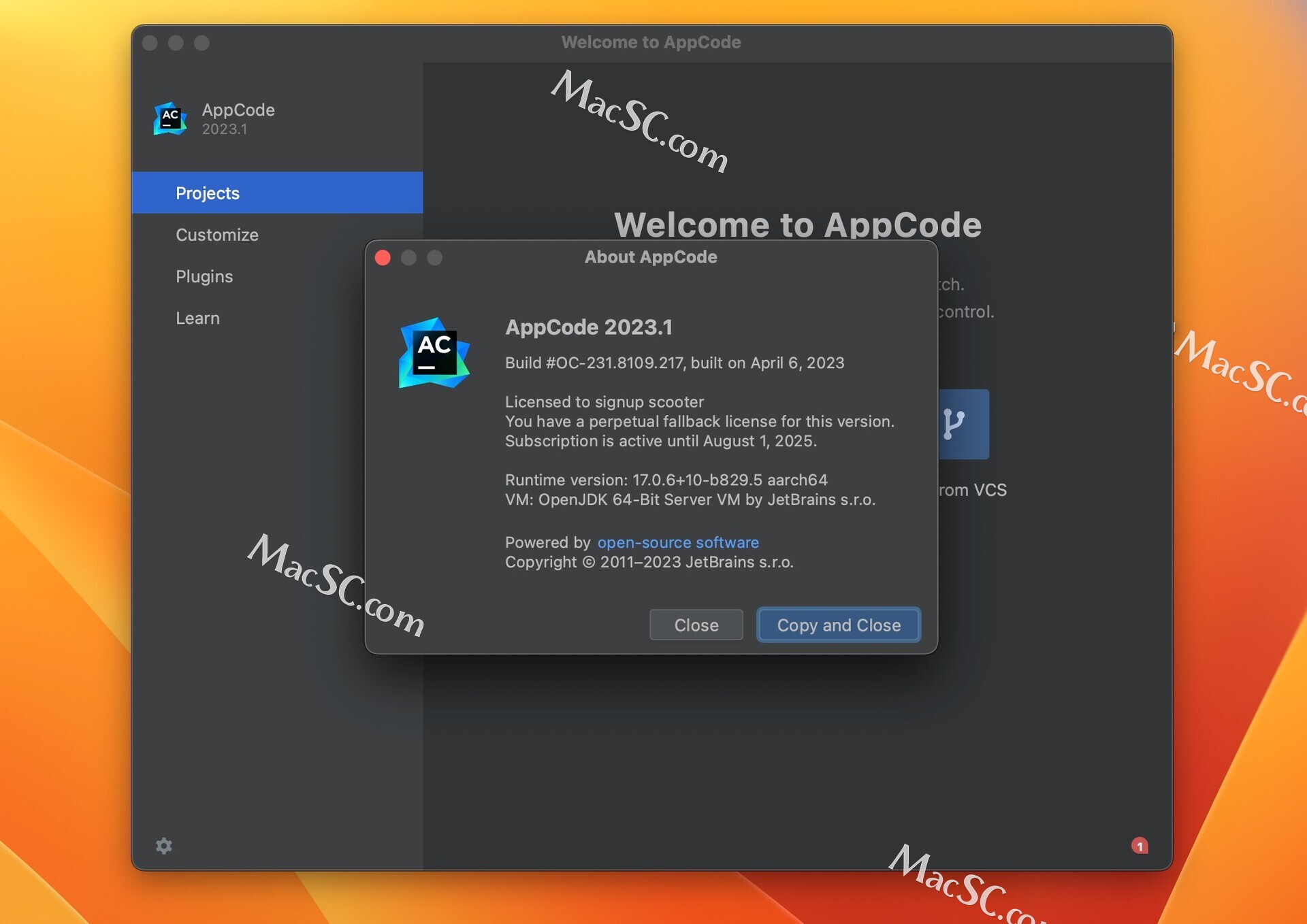Click the AppCode 2023.1 name in the sidebar

tap(238, 118)
